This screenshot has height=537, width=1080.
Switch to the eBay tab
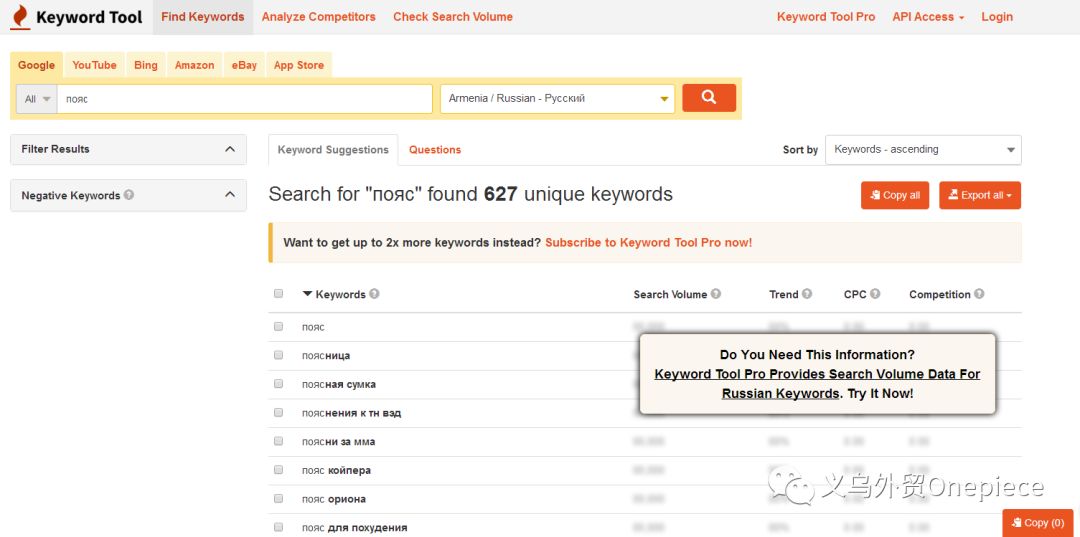click(244, 65)
